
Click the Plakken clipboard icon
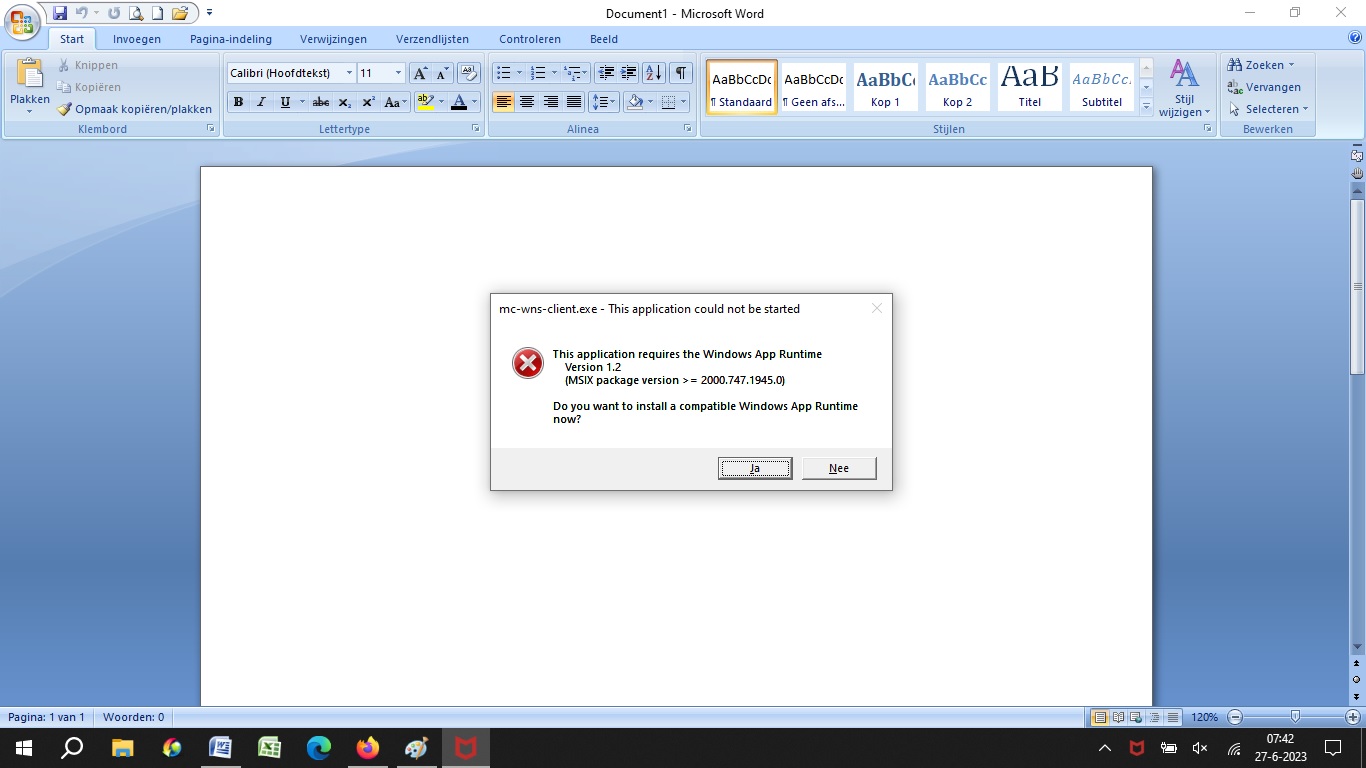[30, 73]
